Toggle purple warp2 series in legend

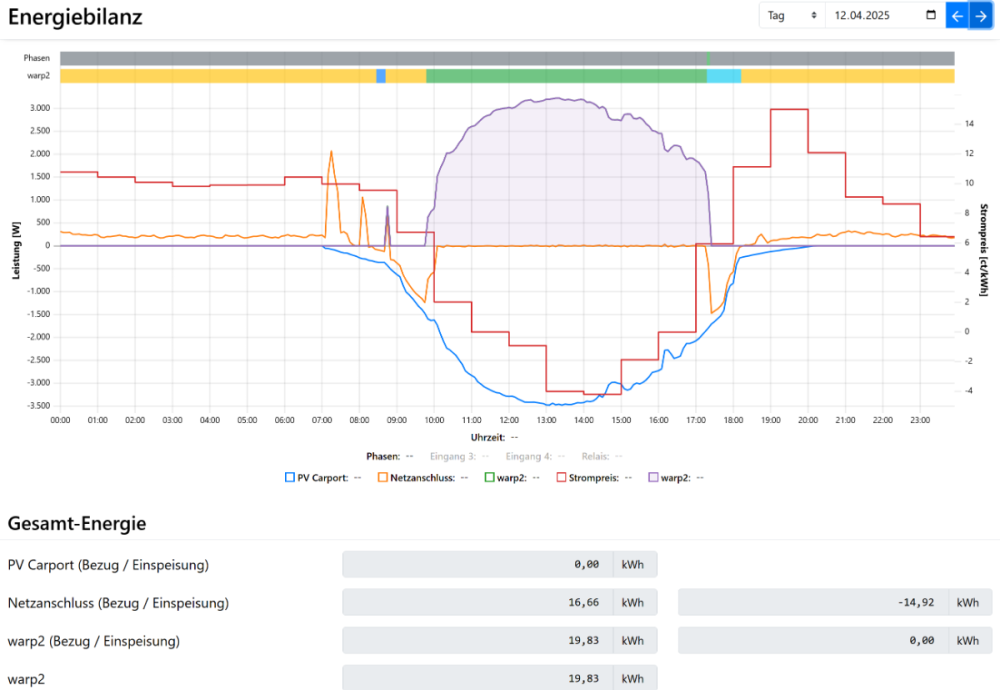tap(679, 477)
